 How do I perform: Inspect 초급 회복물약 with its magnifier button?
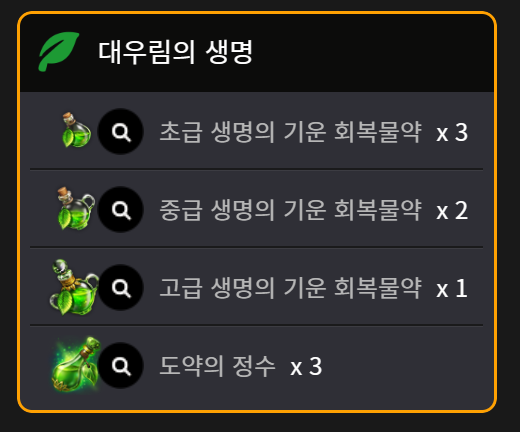[121, 131]
